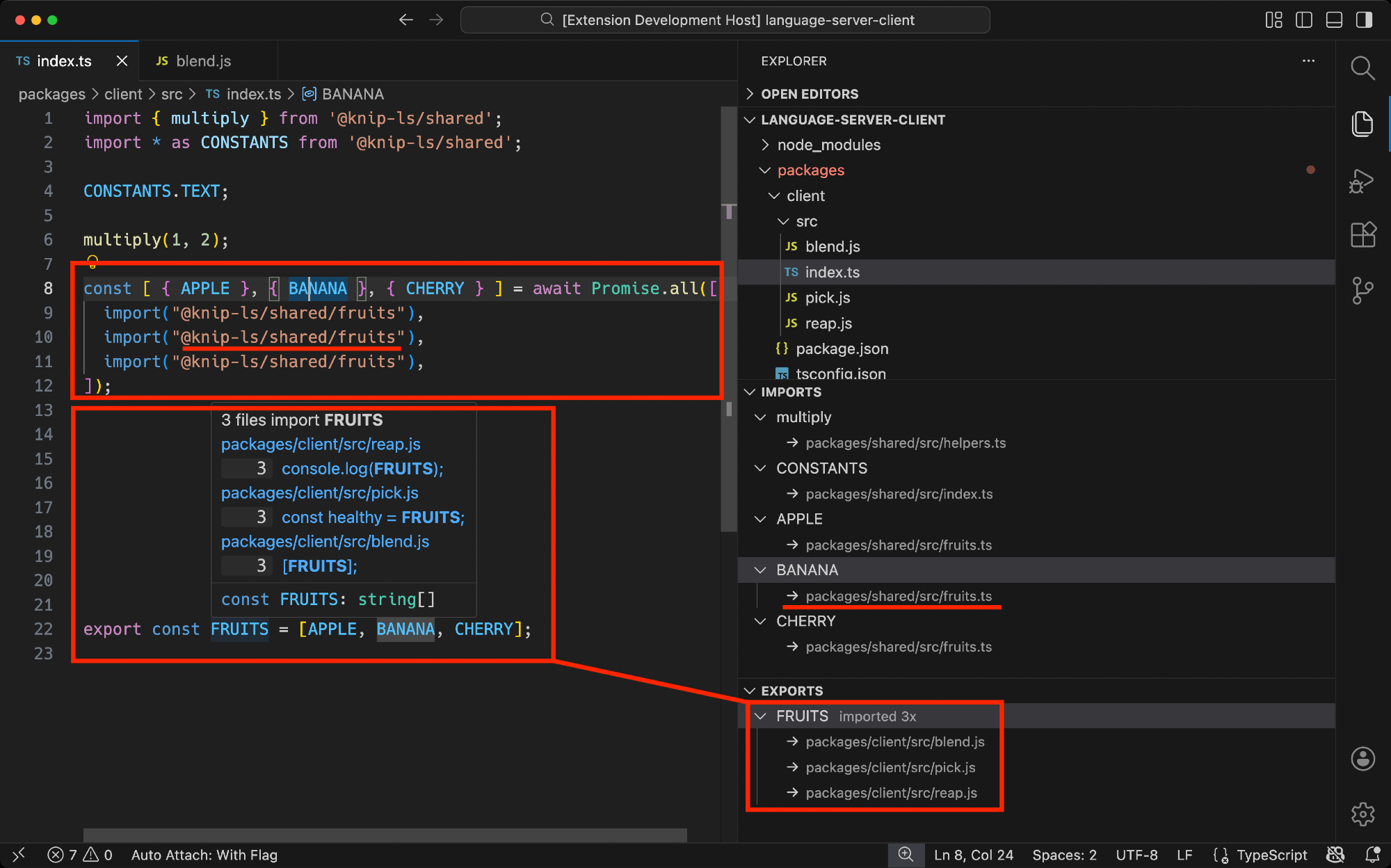Click the lightbulb code action icon
The height and width of the screenshot is (868, 1391).
click(x=93, y=262)
